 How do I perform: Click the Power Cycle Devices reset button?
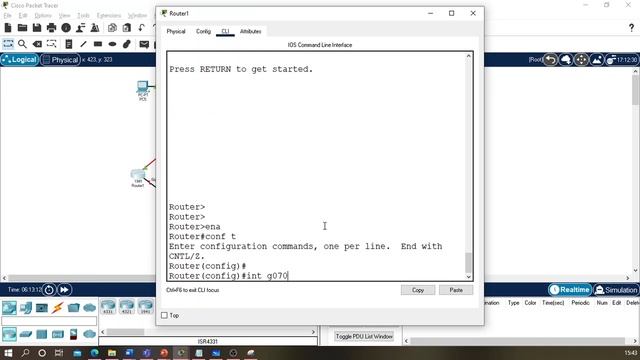49,290
